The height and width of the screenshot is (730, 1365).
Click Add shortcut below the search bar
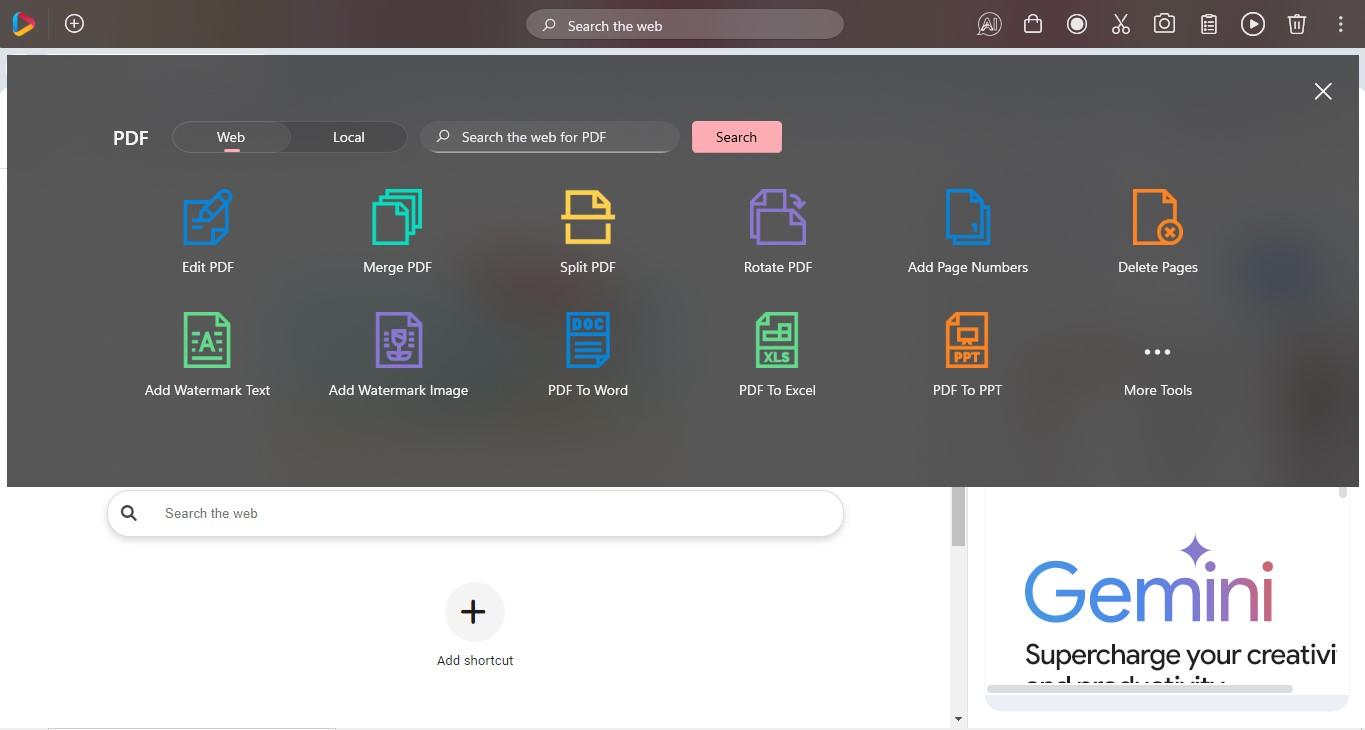point(474,625)
